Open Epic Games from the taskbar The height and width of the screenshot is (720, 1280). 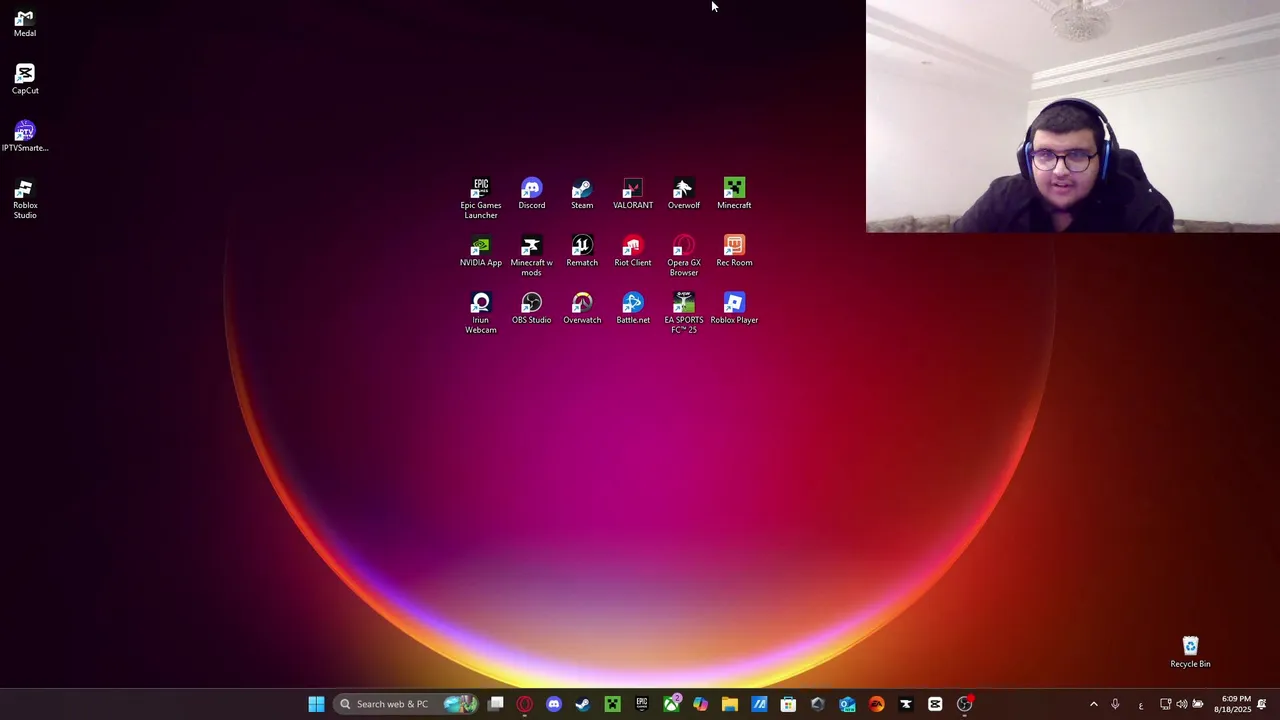coord(642,704)
